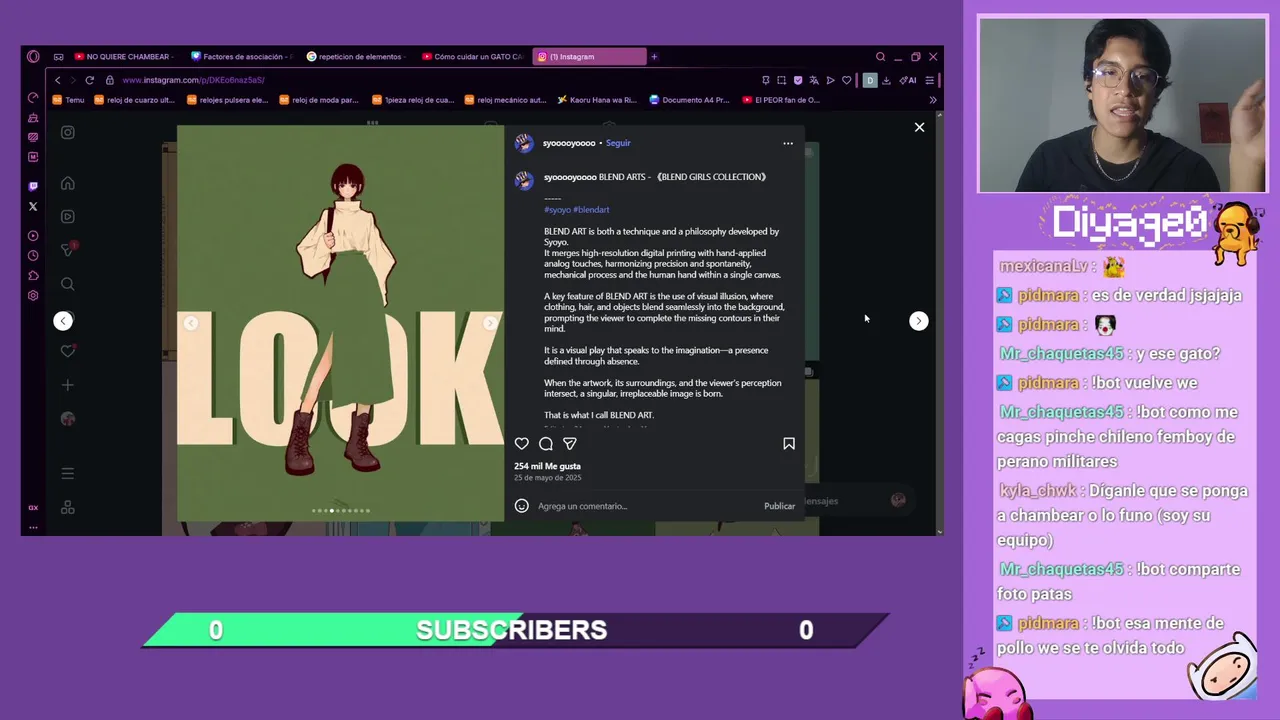1280x720 pixels.
Task: Open Instagram notifications heart
Action: point(68,351)
